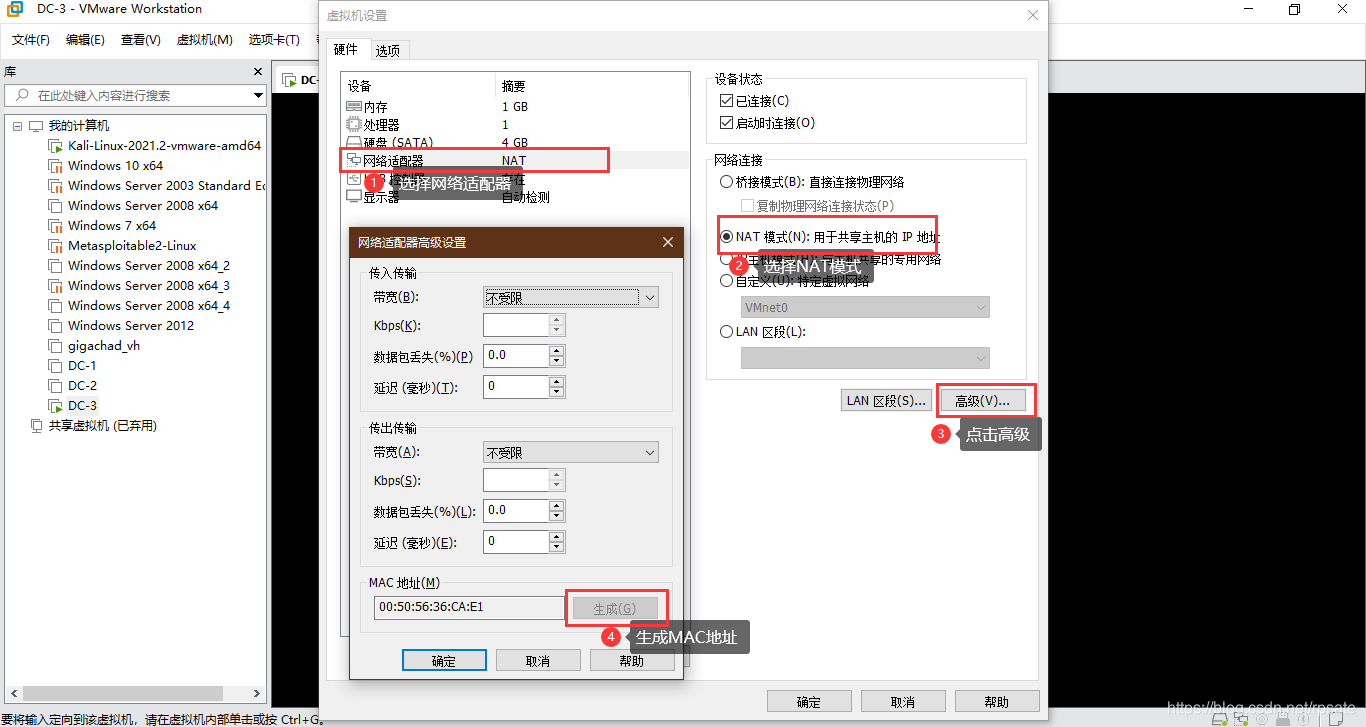
Task: Open the 虚拟机(M) menu
Action: point(204,40)
